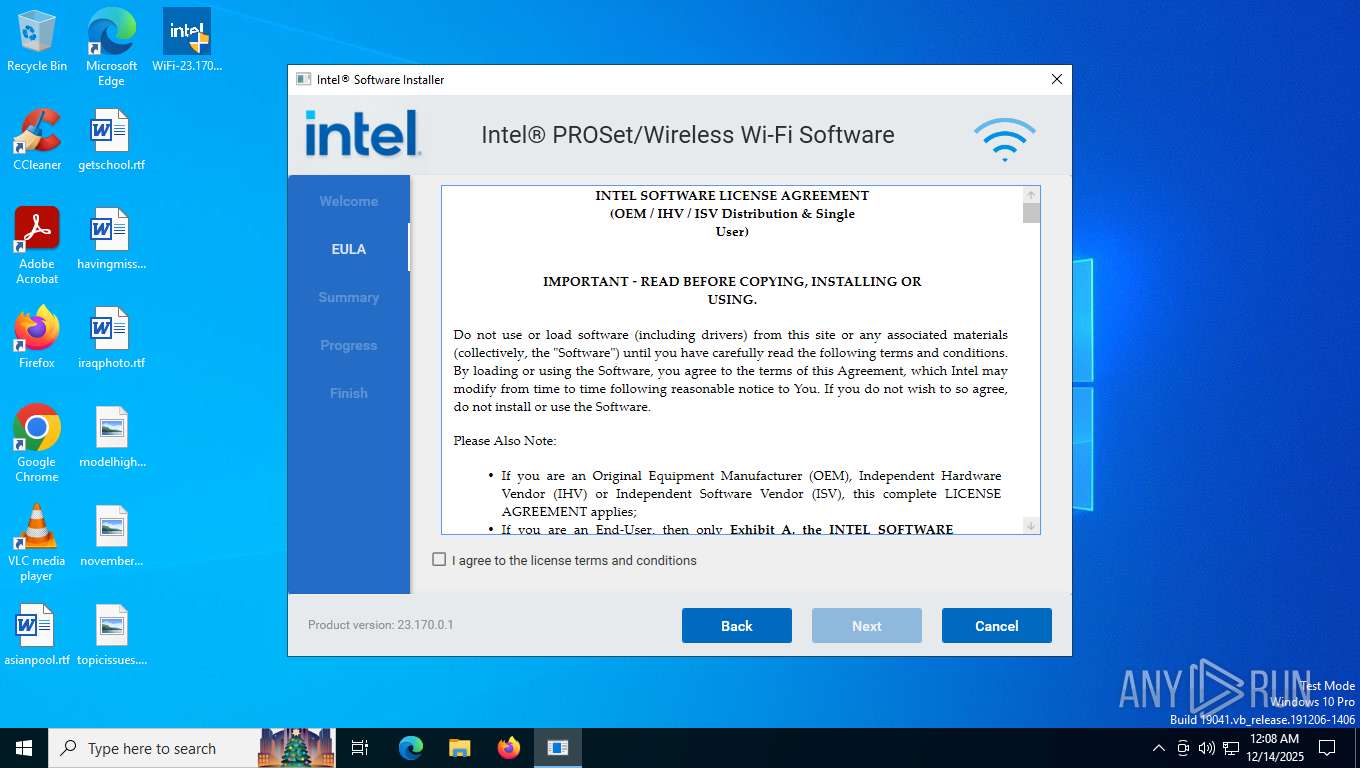Select the modelhigh... image file icon
This screenshot has height=768, width=1360.
coord(111,437)
